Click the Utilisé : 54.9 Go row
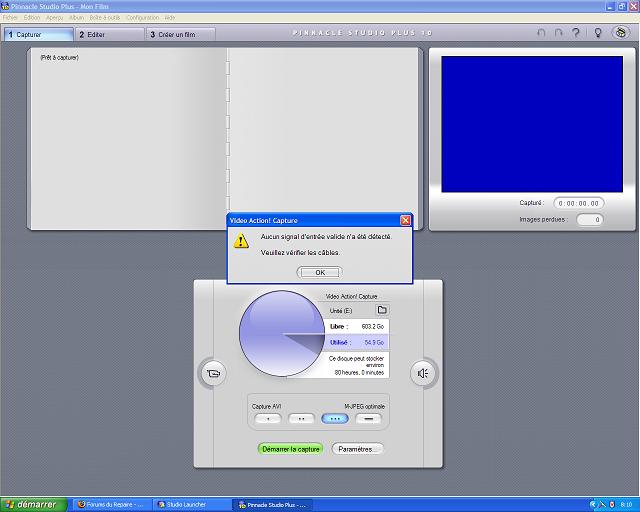 point(357,342)
